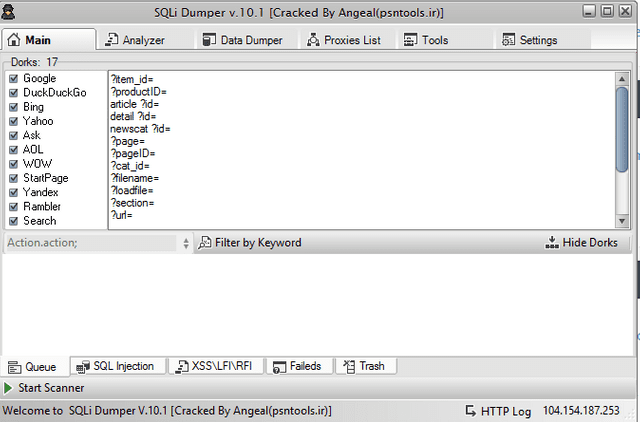Viewport: 640px width, 422px height.
Task: Click the dork line ?filename=
Action: [135, 178]
